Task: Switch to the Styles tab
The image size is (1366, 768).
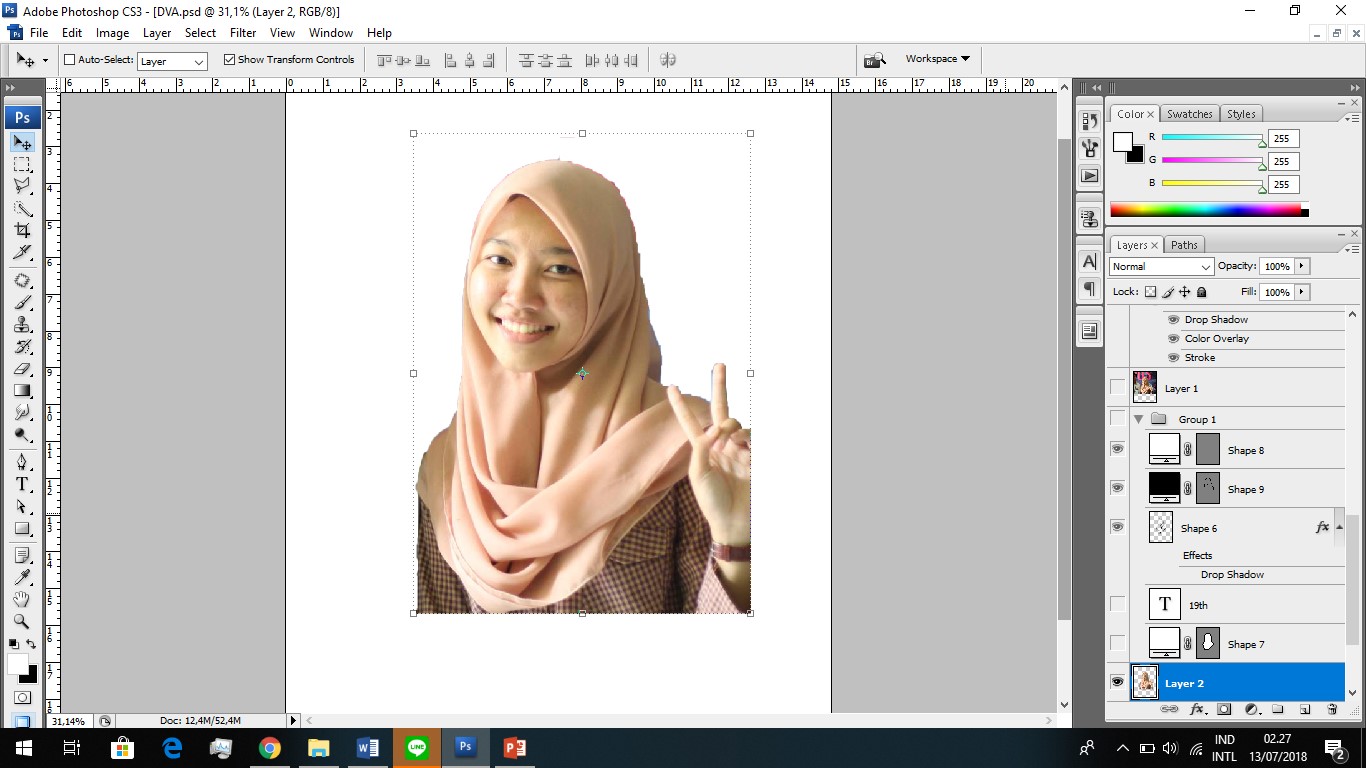Action: click(1241, 114)
